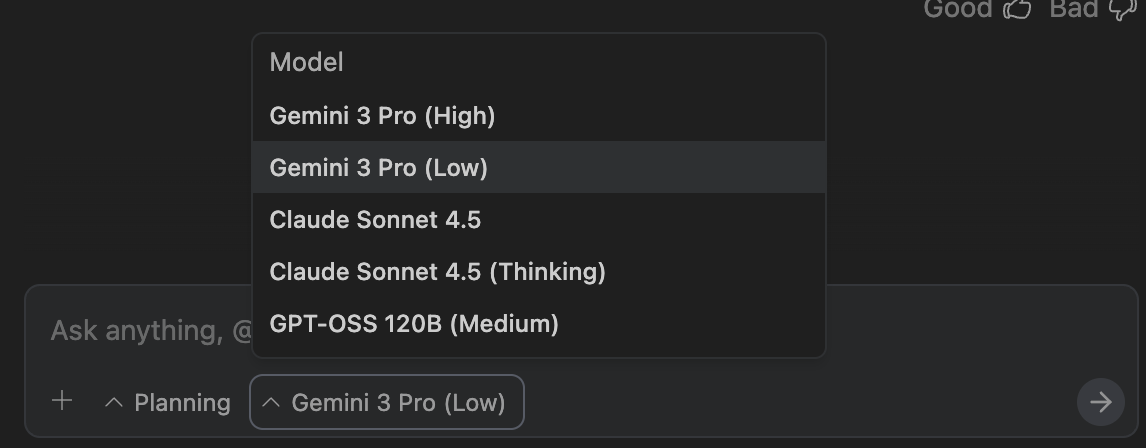Click blank composer space left of send button

800,402
